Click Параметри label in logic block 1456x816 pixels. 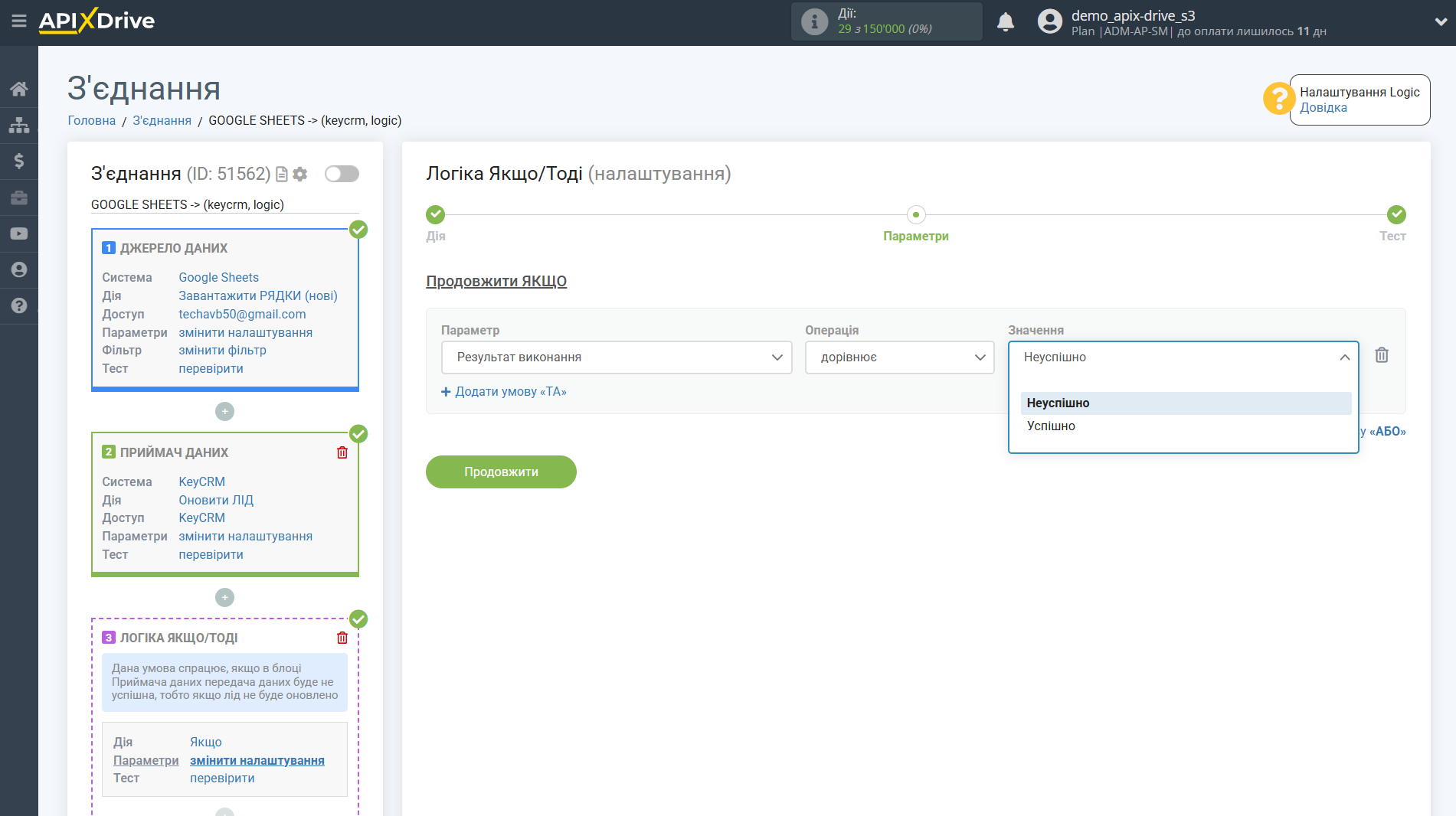click(146, 760)
